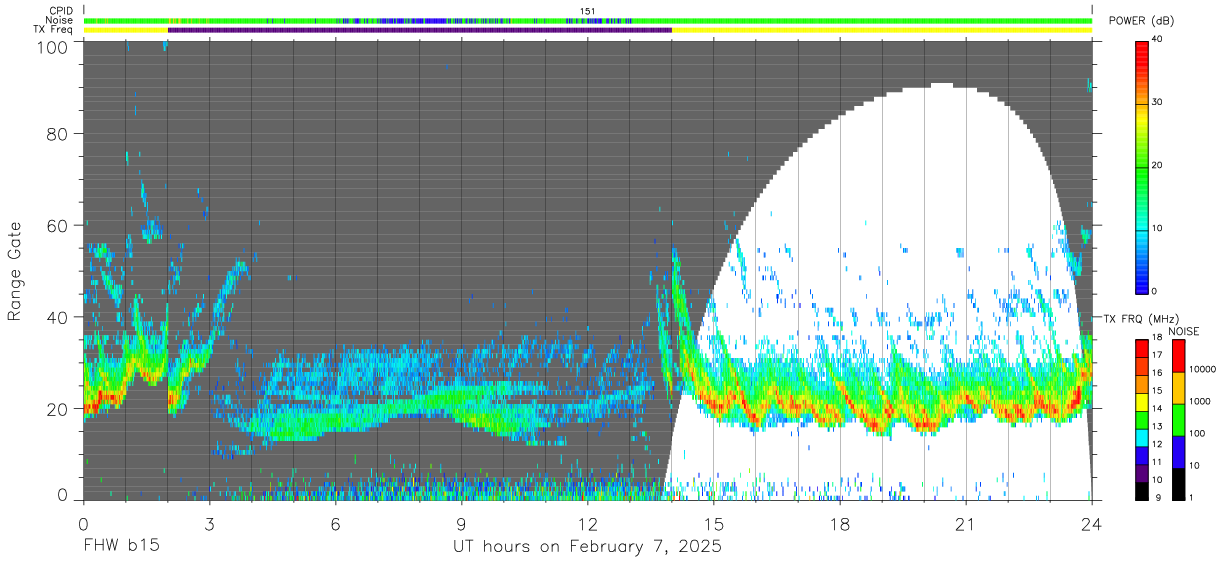Click the x-axis tick label '15'
Viewport: 1228px width, 567px height.
point(713,525)
